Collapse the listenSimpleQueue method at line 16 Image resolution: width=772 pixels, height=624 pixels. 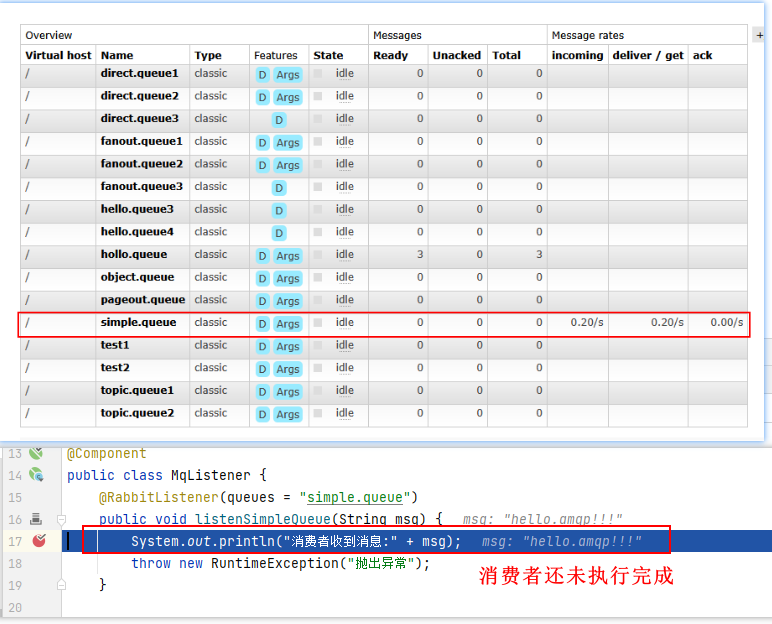[61, 520]
